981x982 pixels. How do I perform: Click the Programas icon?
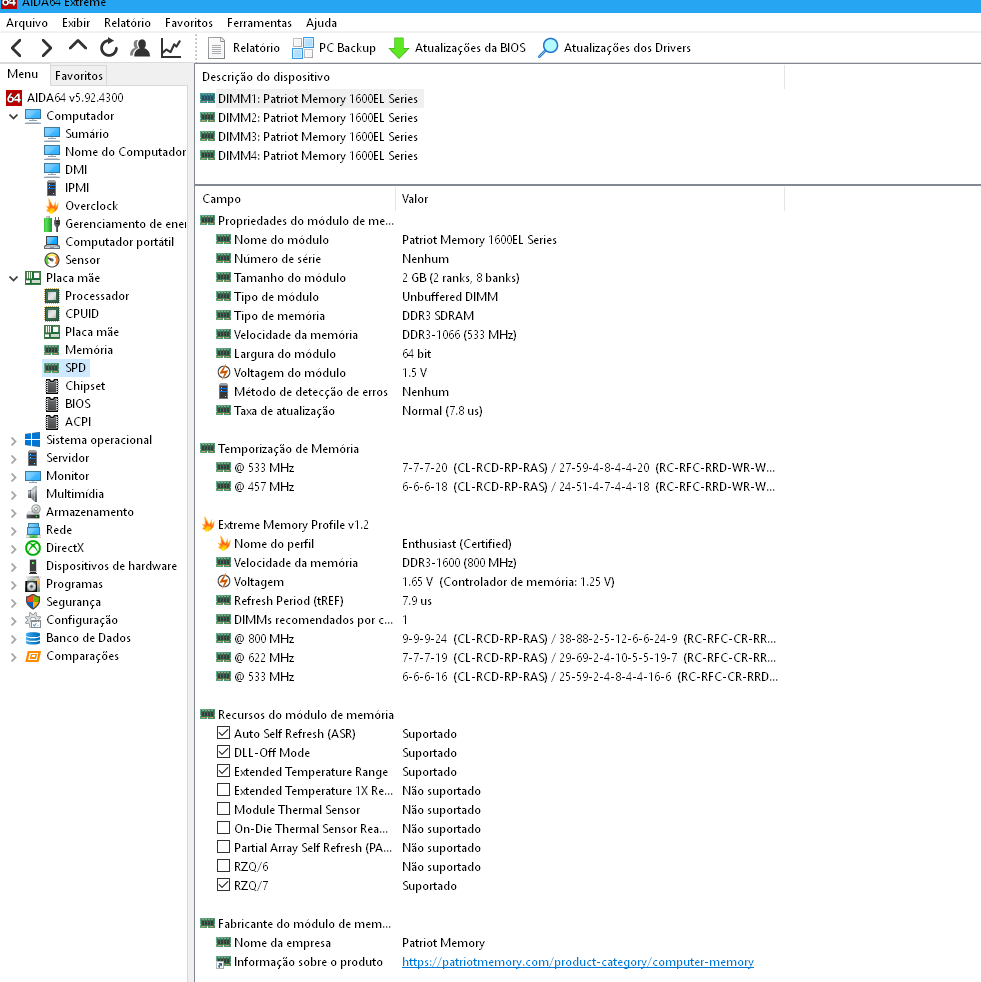(33, 584)
